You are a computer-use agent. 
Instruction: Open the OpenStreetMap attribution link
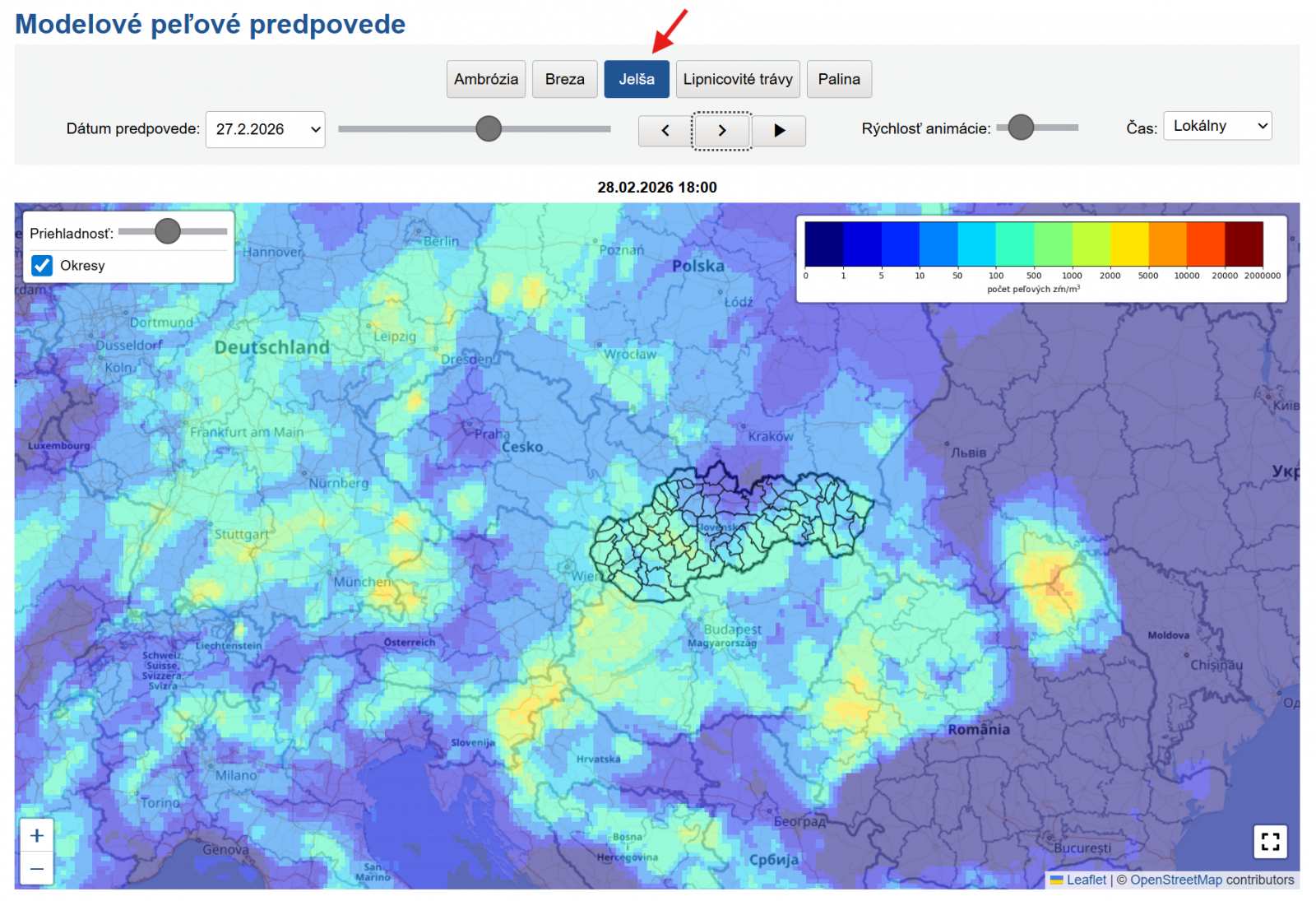pos(1175,880)
